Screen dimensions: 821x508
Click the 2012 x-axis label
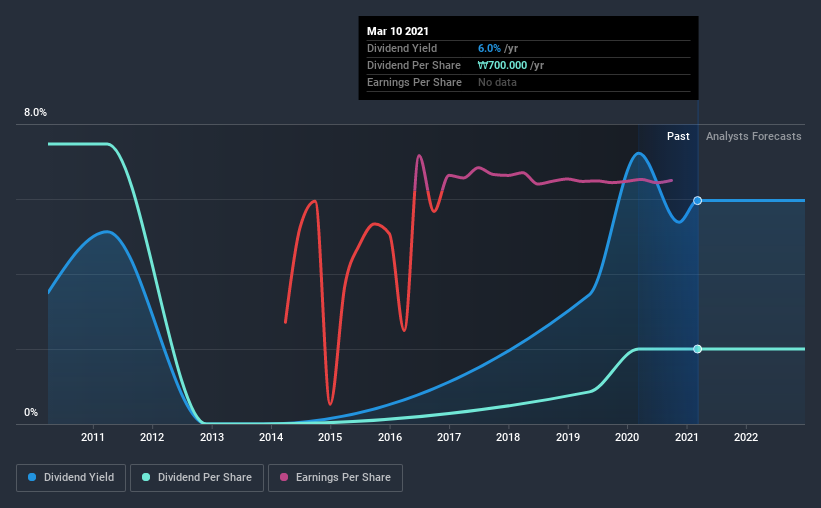point(152,437)
